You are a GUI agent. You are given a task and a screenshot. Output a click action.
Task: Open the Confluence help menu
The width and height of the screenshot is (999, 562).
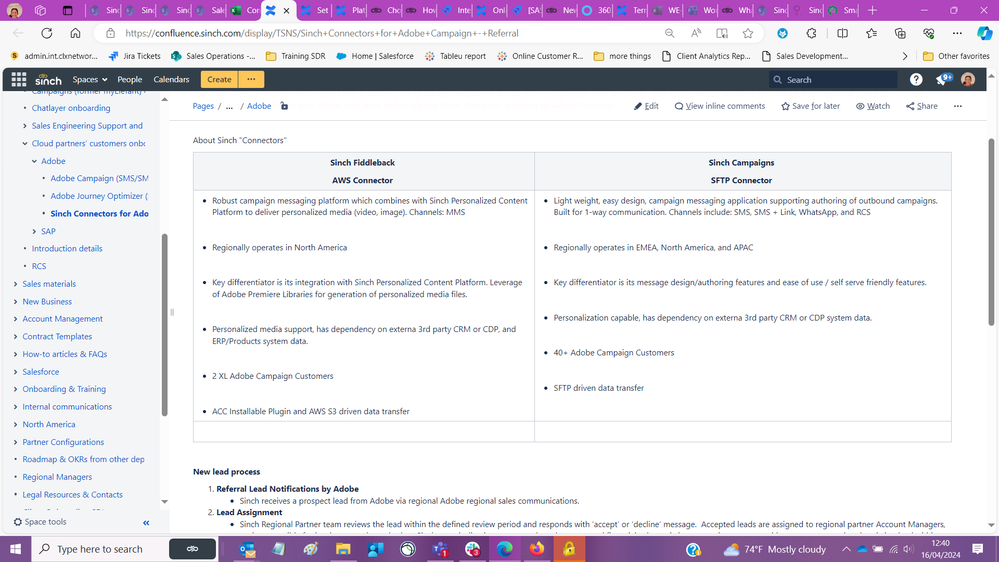[916, 80]
